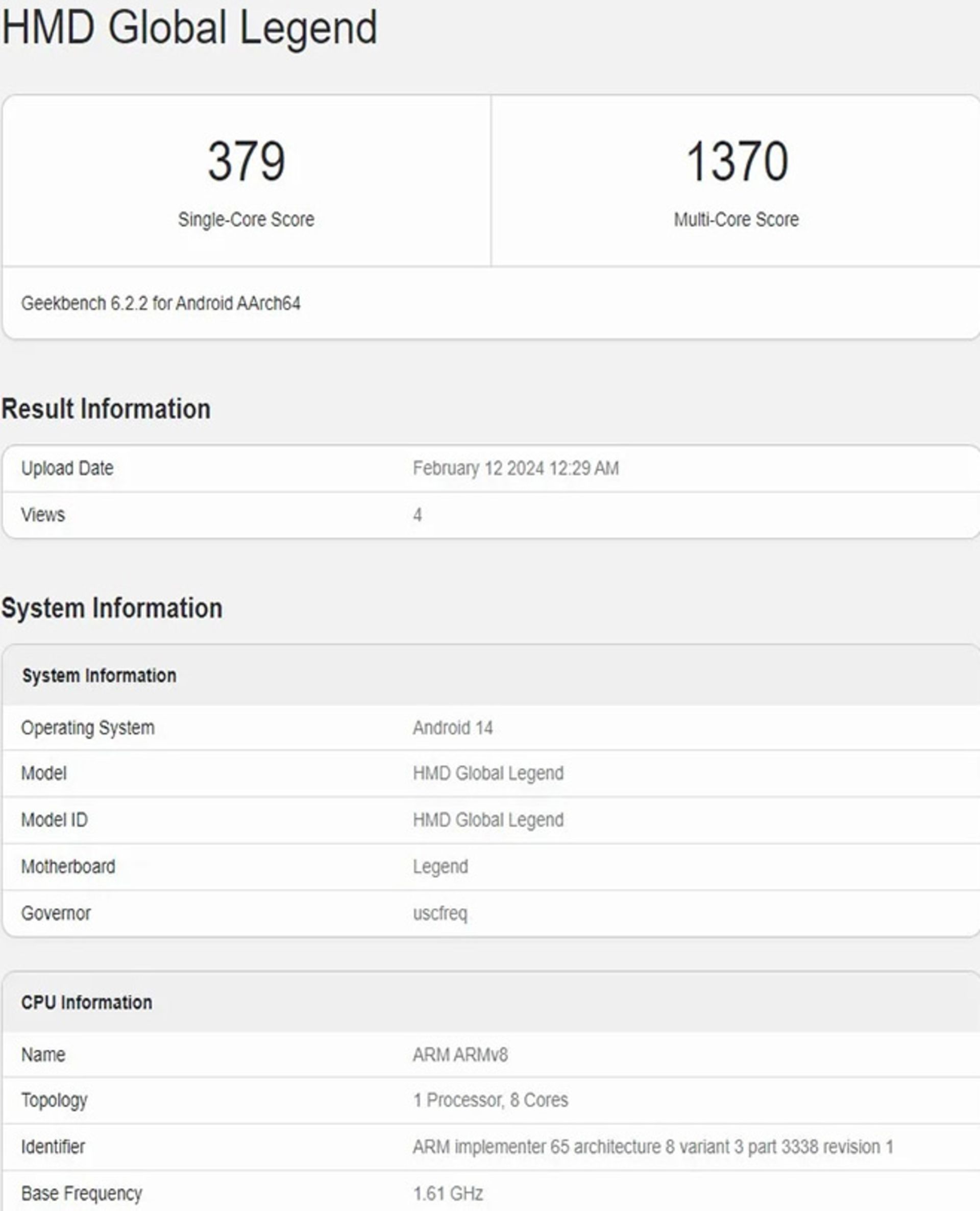Click the Legend motherboard value
Image resolution: width=980 pixels, height=1211 pixels.
click(x=440, y=866)
